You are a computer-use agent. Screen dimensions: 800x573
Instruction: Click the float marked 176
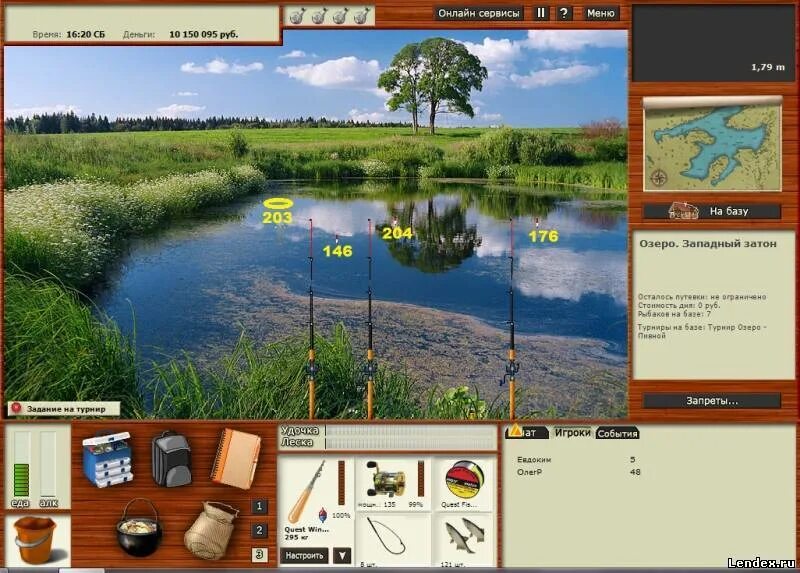pyautogui.click(x=537, y=223)
